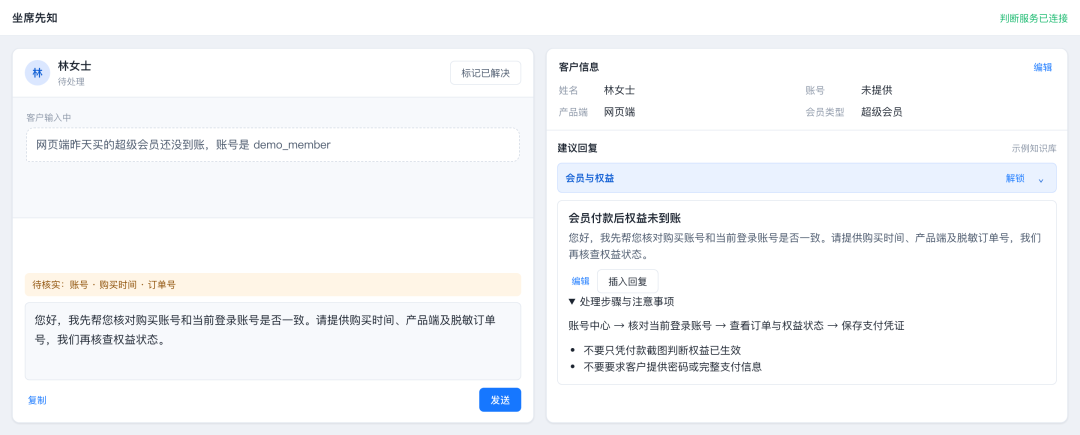
Task: Click the customer typing preview box
Action: (273, 145)
